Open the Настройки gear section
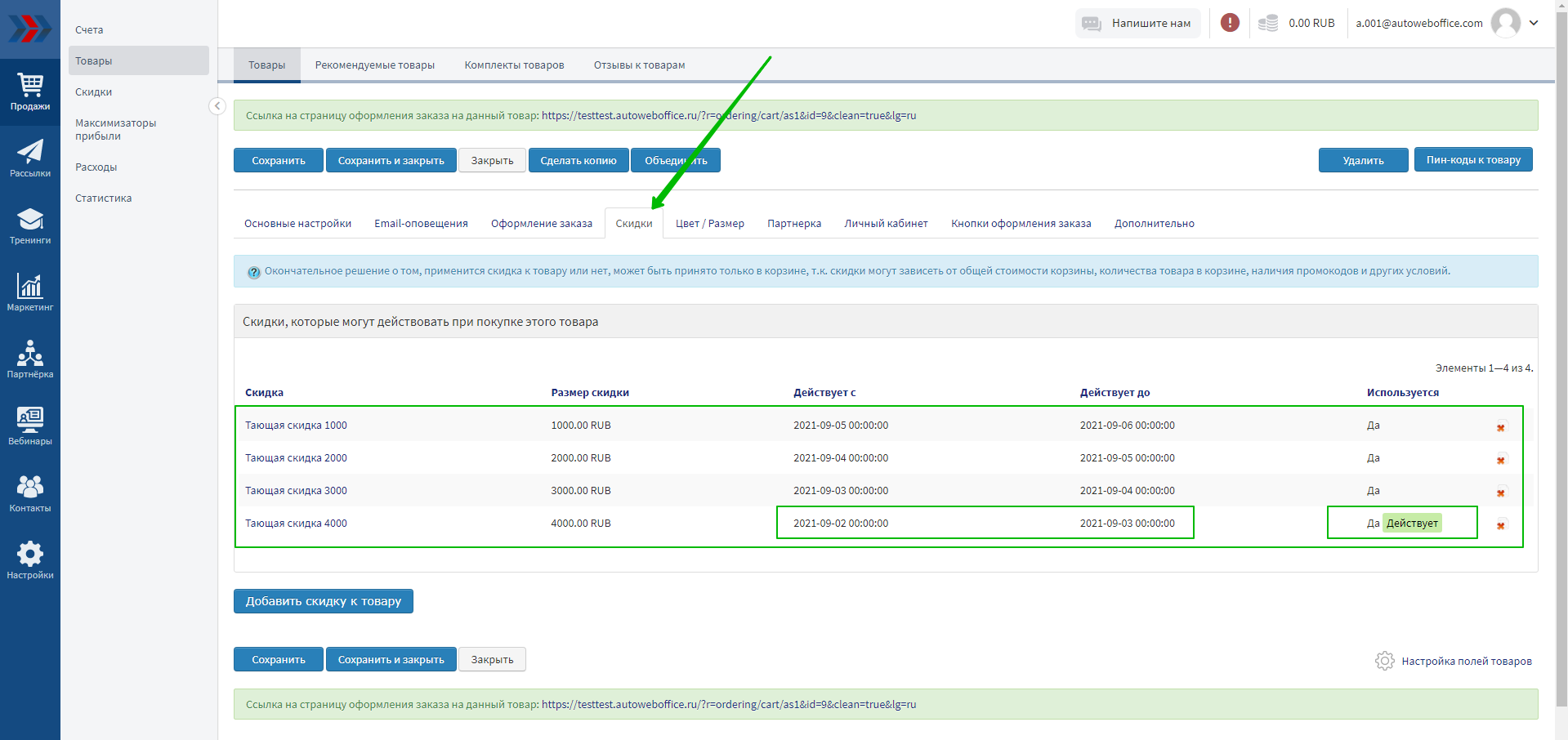1568x740 pixels. coord(30,560)
